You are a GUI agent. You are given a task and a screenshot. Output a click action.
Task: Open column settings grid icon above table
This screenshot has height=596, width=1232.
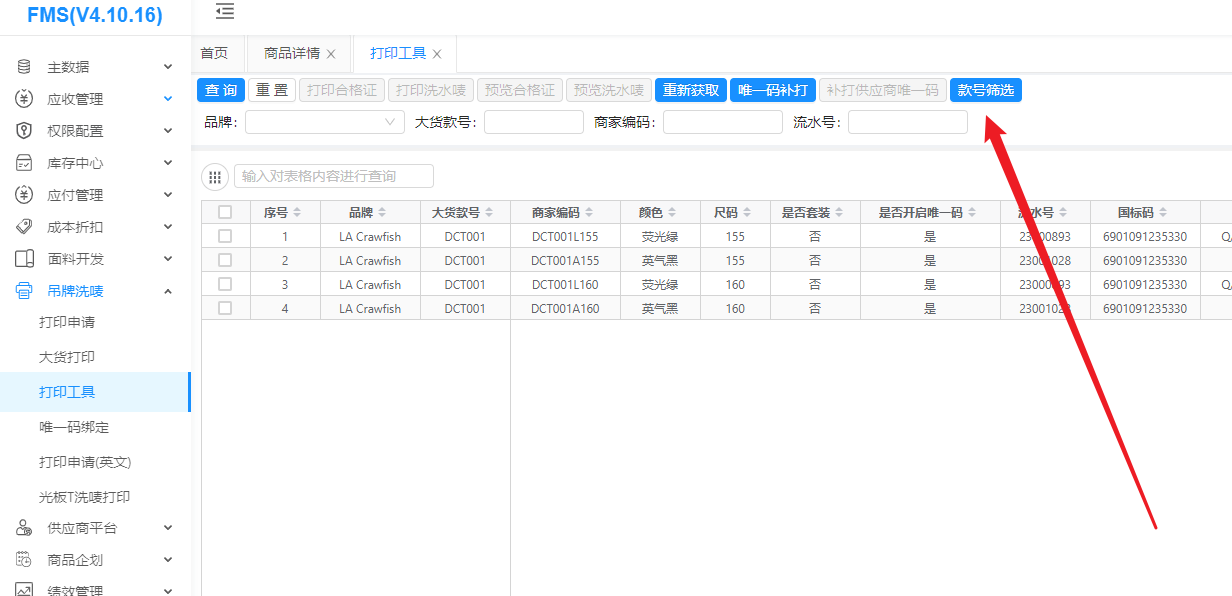click(x=215, y=177)
